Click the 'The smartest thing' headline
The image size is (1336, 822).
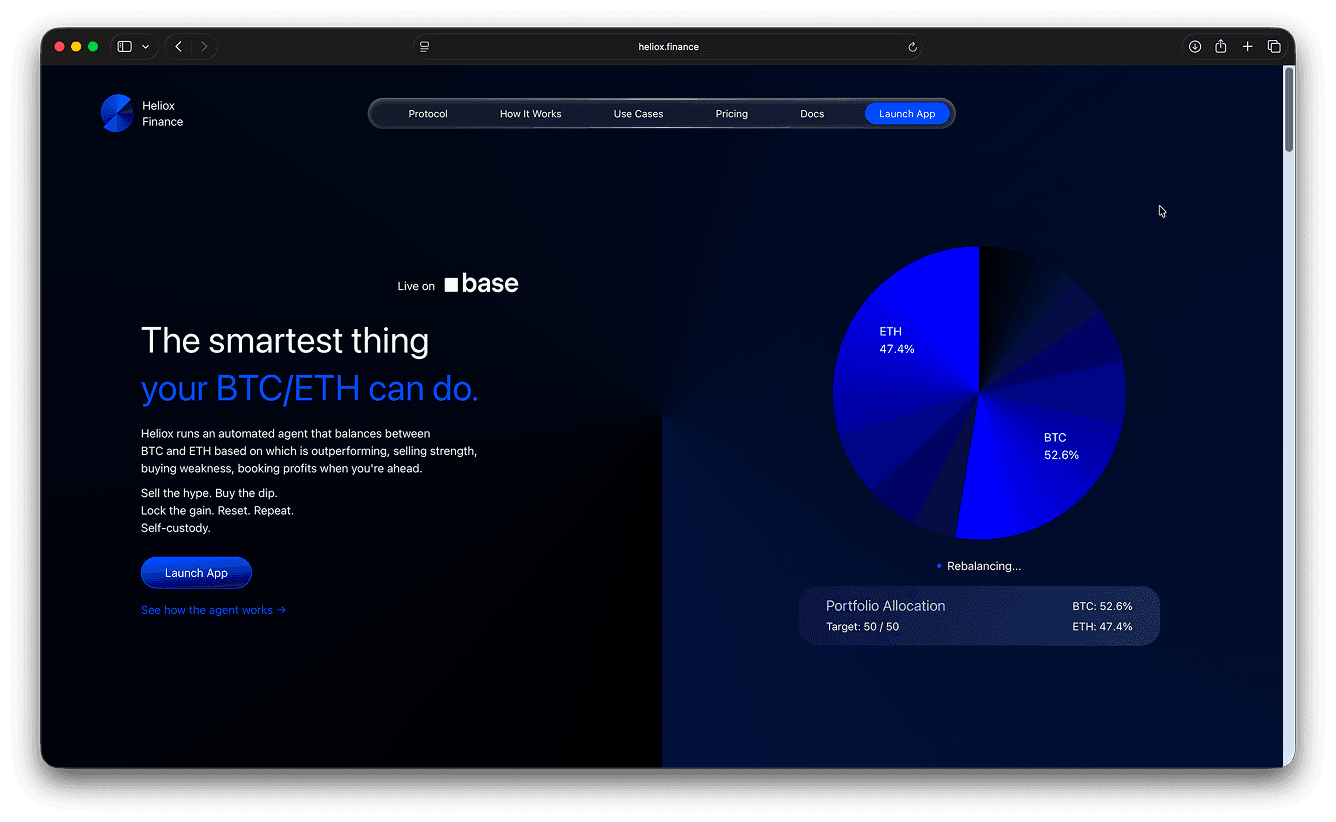(285, 341)
